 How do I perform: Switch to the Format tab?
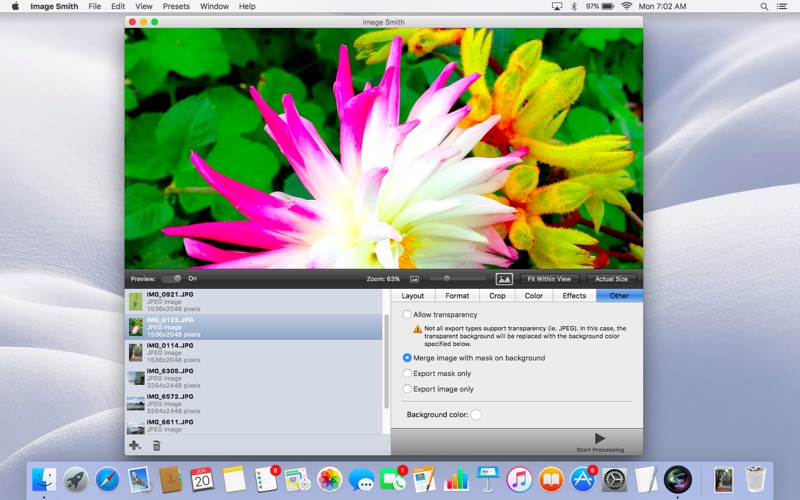tap(457, 295)
